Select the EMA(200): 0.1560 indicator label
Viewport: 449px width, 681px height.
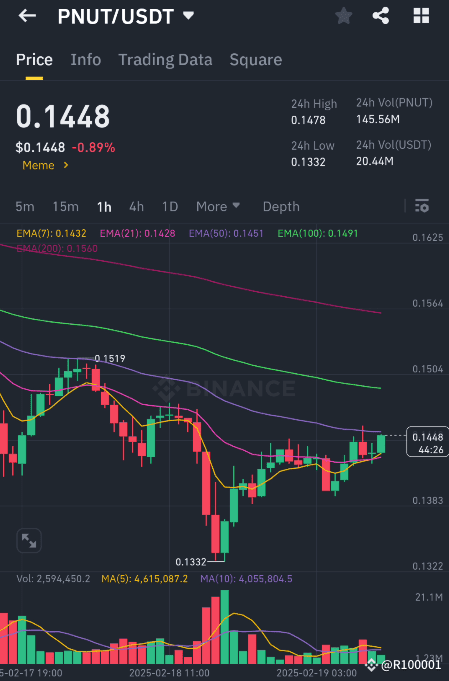tap(57, 248)
